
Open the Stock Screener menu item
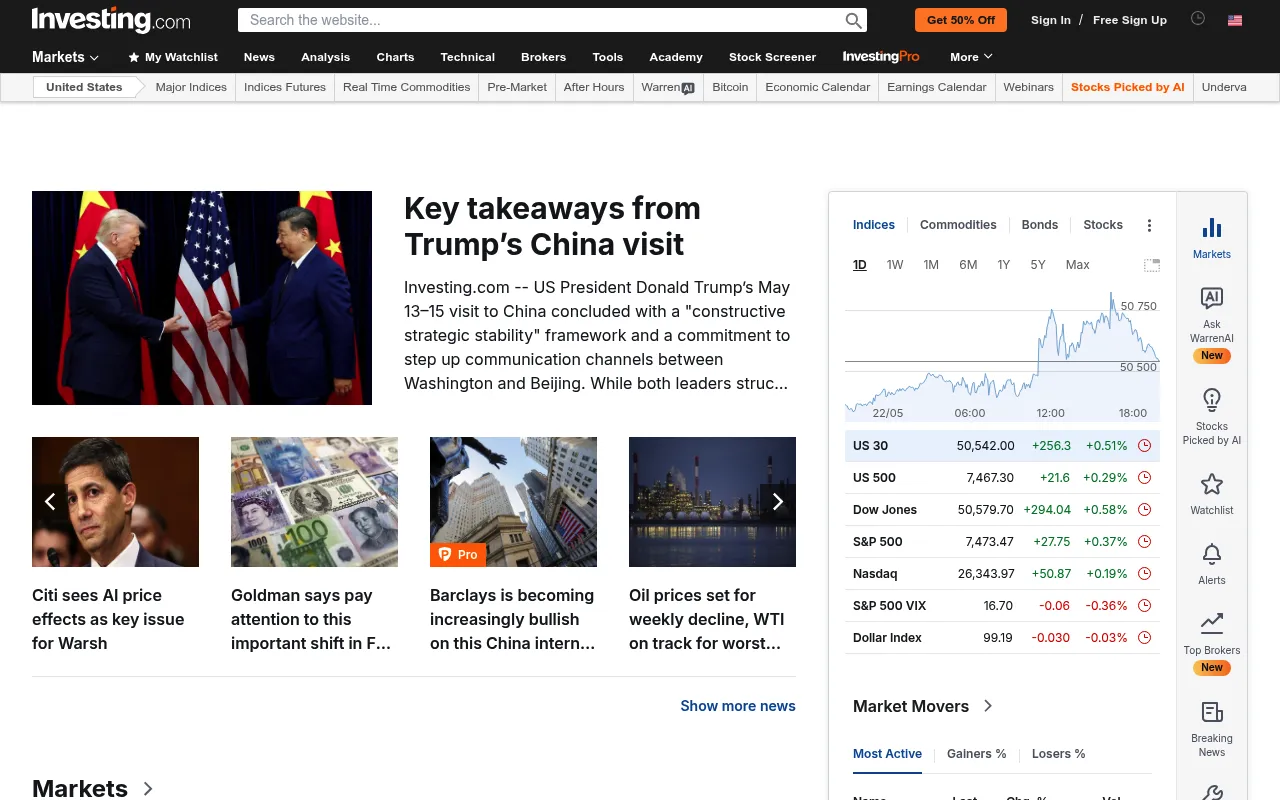pos(772,57)
